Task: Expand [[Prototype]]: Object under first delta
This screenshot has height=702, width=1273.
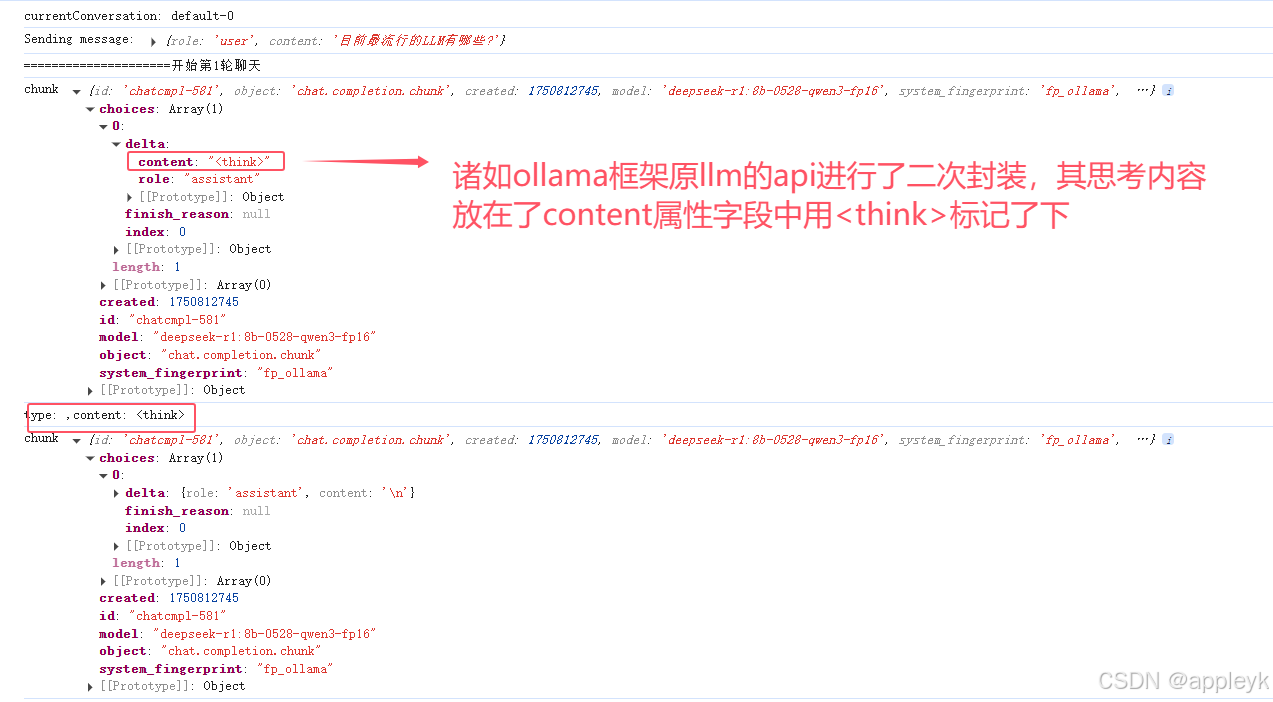Action: [x=130, y=197]
